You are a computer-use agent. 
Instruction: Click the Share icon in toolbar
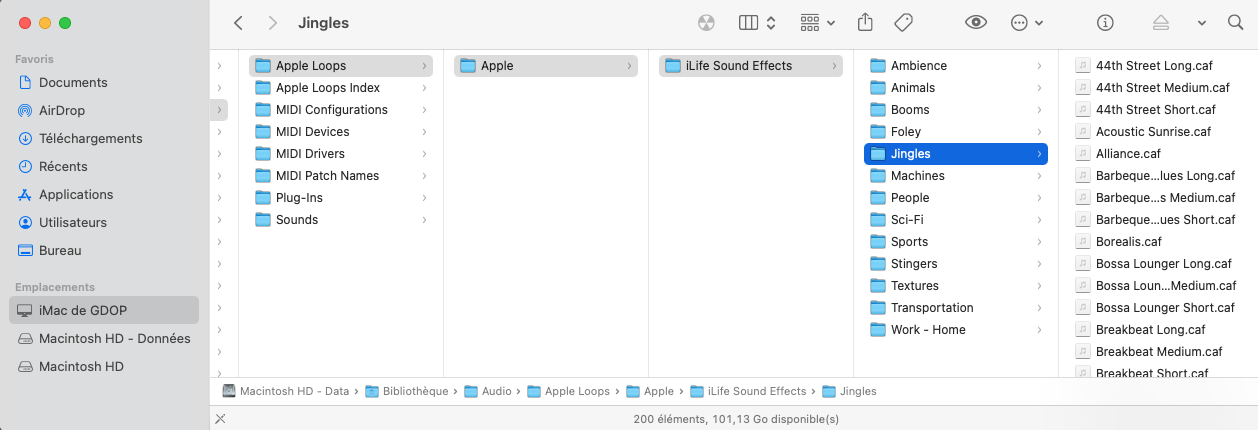click(866, 22)
